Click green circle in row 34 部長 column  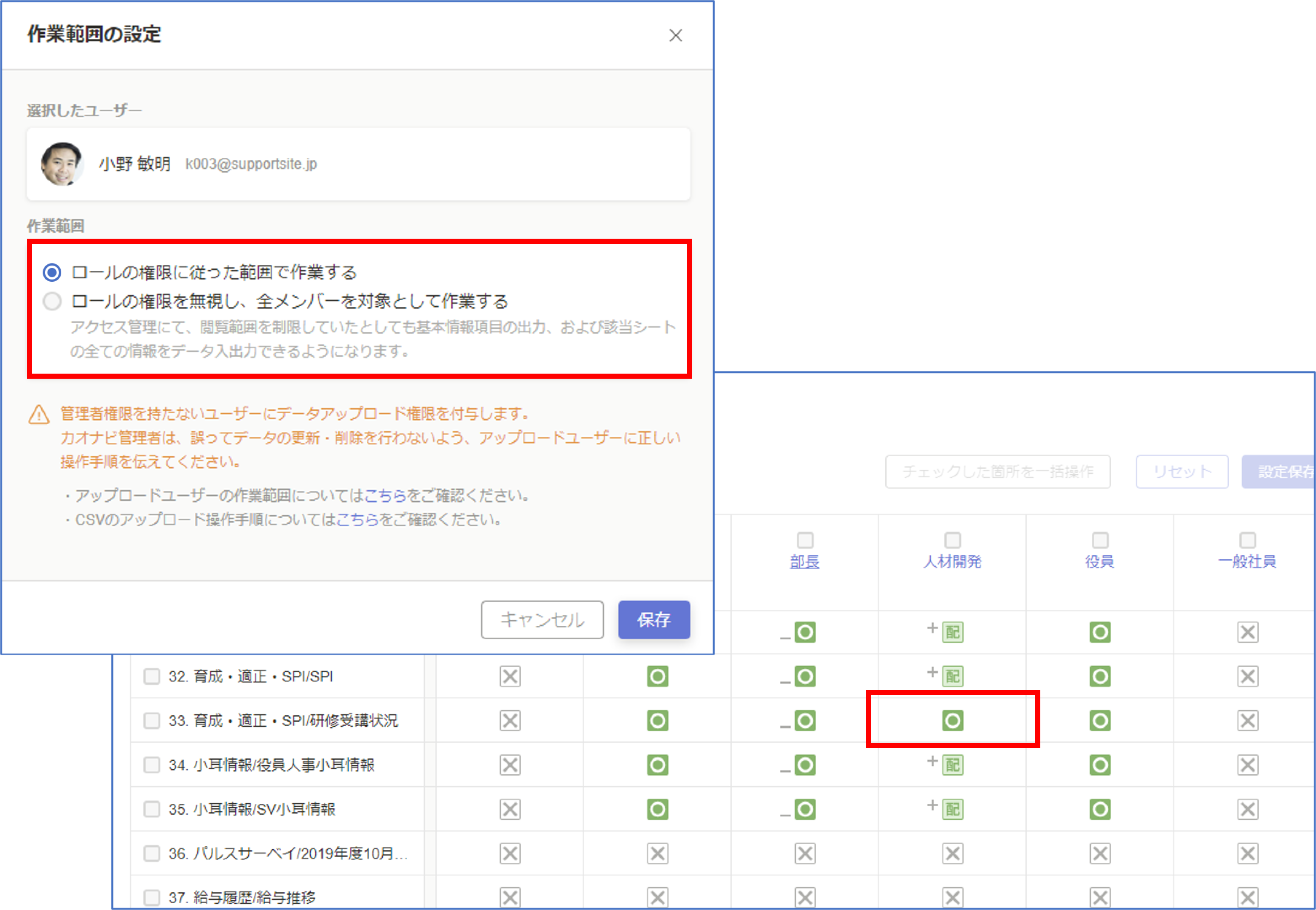(805, 765)
